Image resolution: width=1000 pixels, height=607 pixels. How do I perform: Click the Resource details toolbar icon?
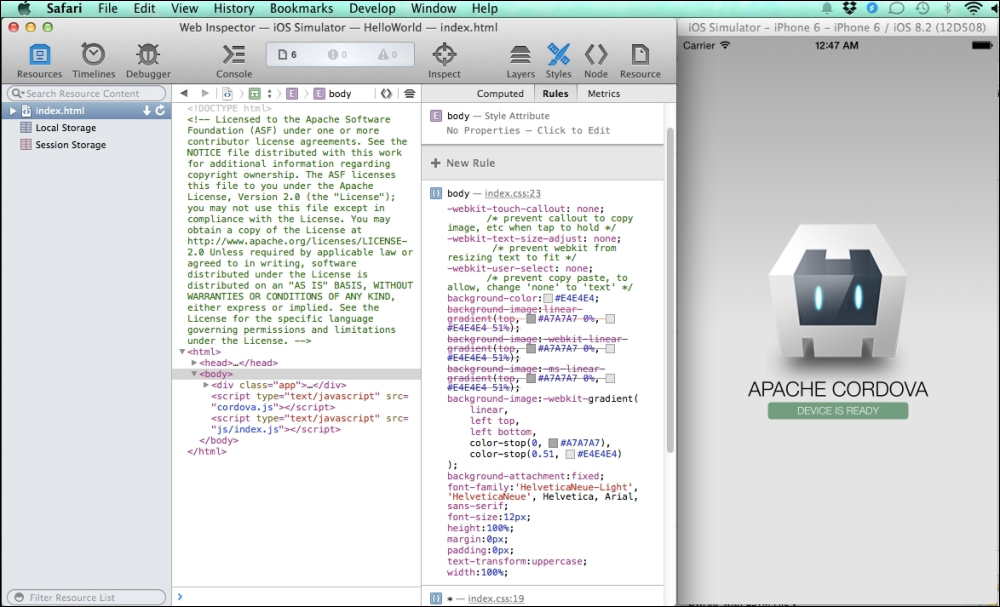[640, 61]
